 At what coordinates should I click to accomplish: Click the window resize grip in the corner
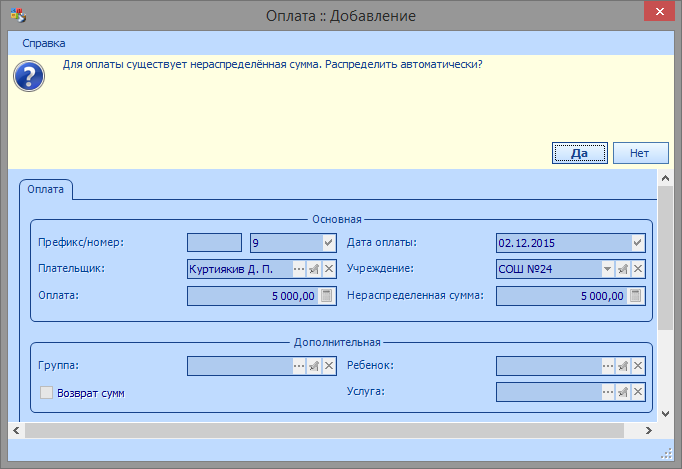666,454
